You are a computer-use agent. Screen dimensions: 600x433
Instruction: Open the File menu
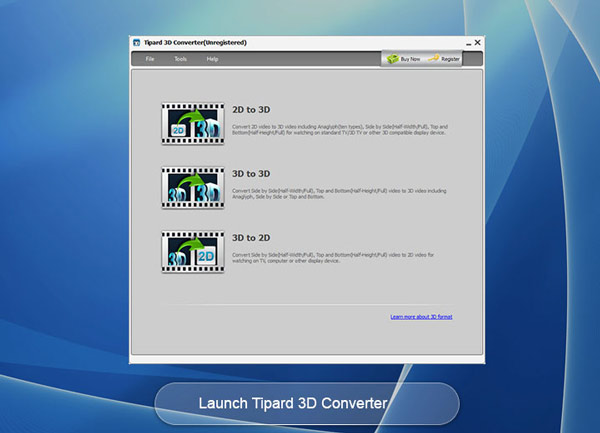pos(150,59)
